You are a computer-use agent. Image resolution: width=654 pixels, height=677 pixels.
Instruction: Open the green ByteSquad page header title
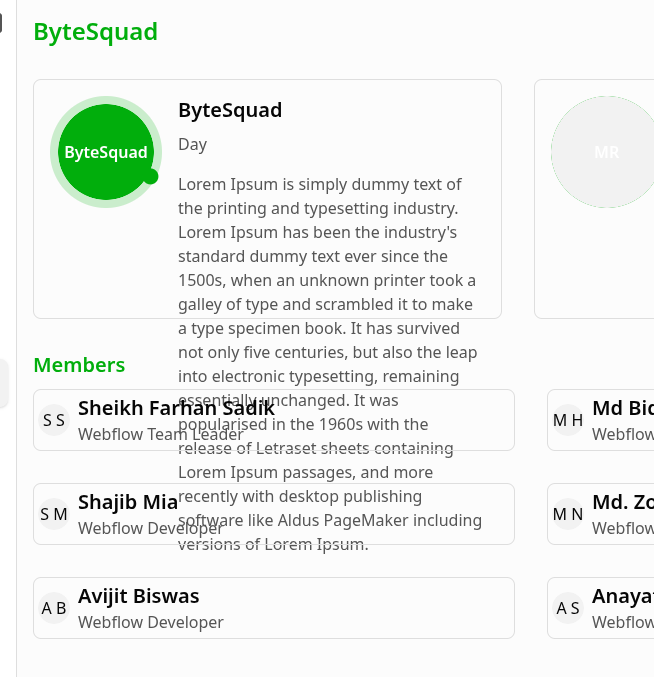(96, 32)
